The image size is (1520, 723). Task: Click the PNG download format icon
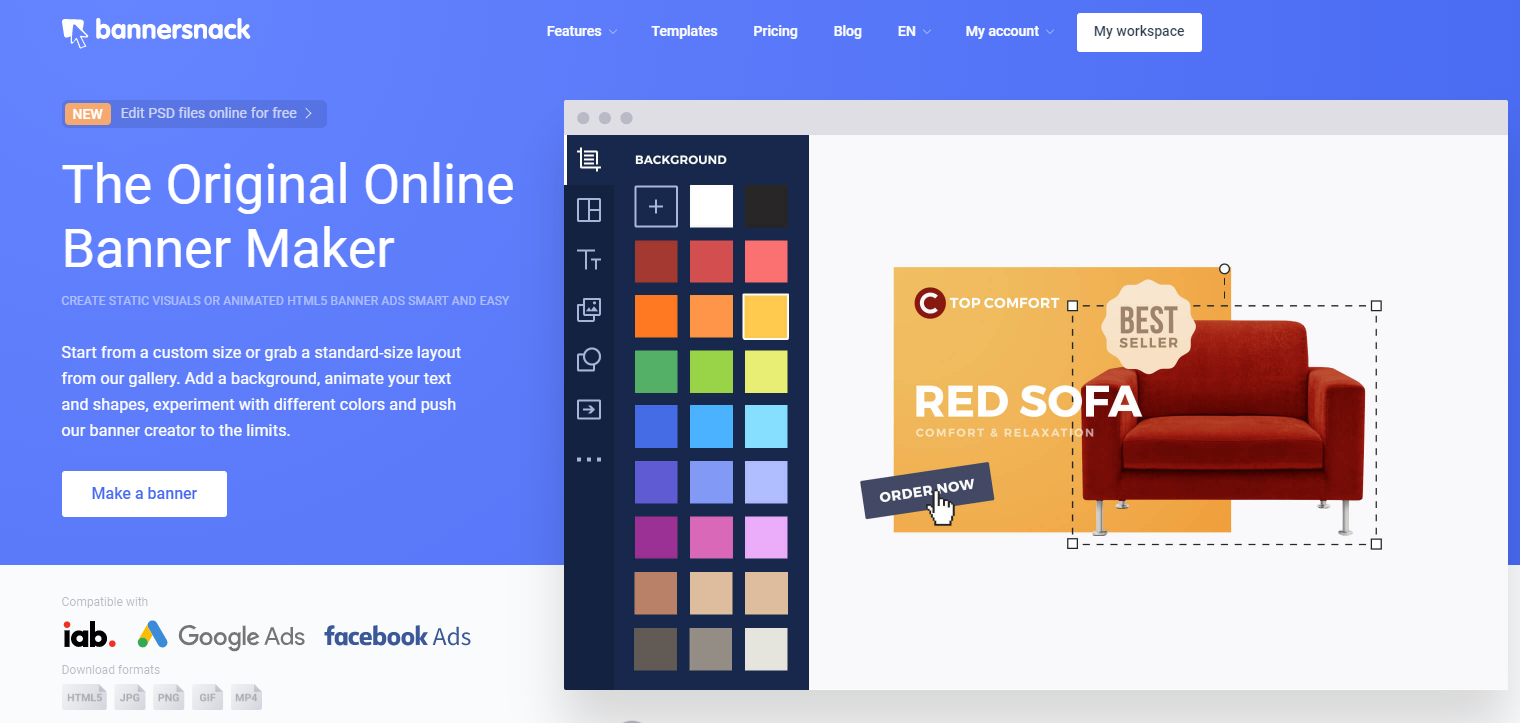tap(169, 697)
